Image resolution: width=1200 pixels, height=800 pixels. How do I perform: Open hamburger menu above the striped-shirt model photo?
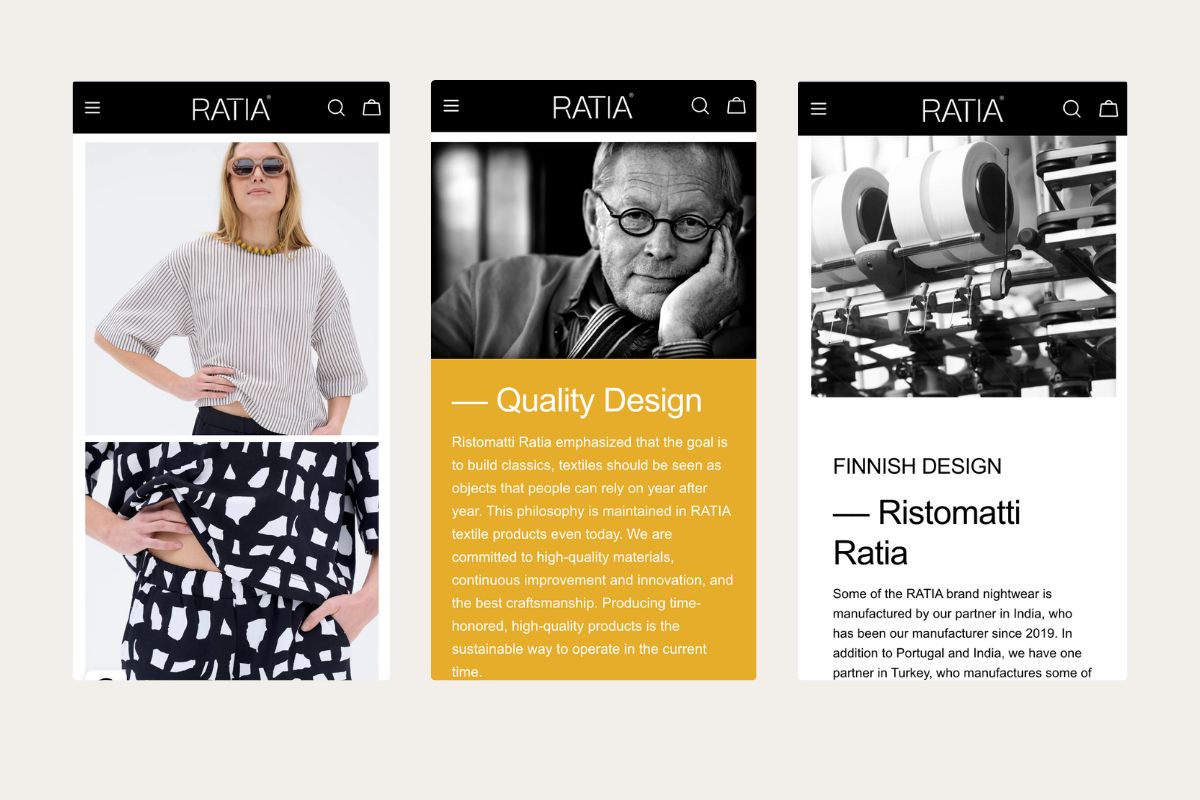point(93,108)
